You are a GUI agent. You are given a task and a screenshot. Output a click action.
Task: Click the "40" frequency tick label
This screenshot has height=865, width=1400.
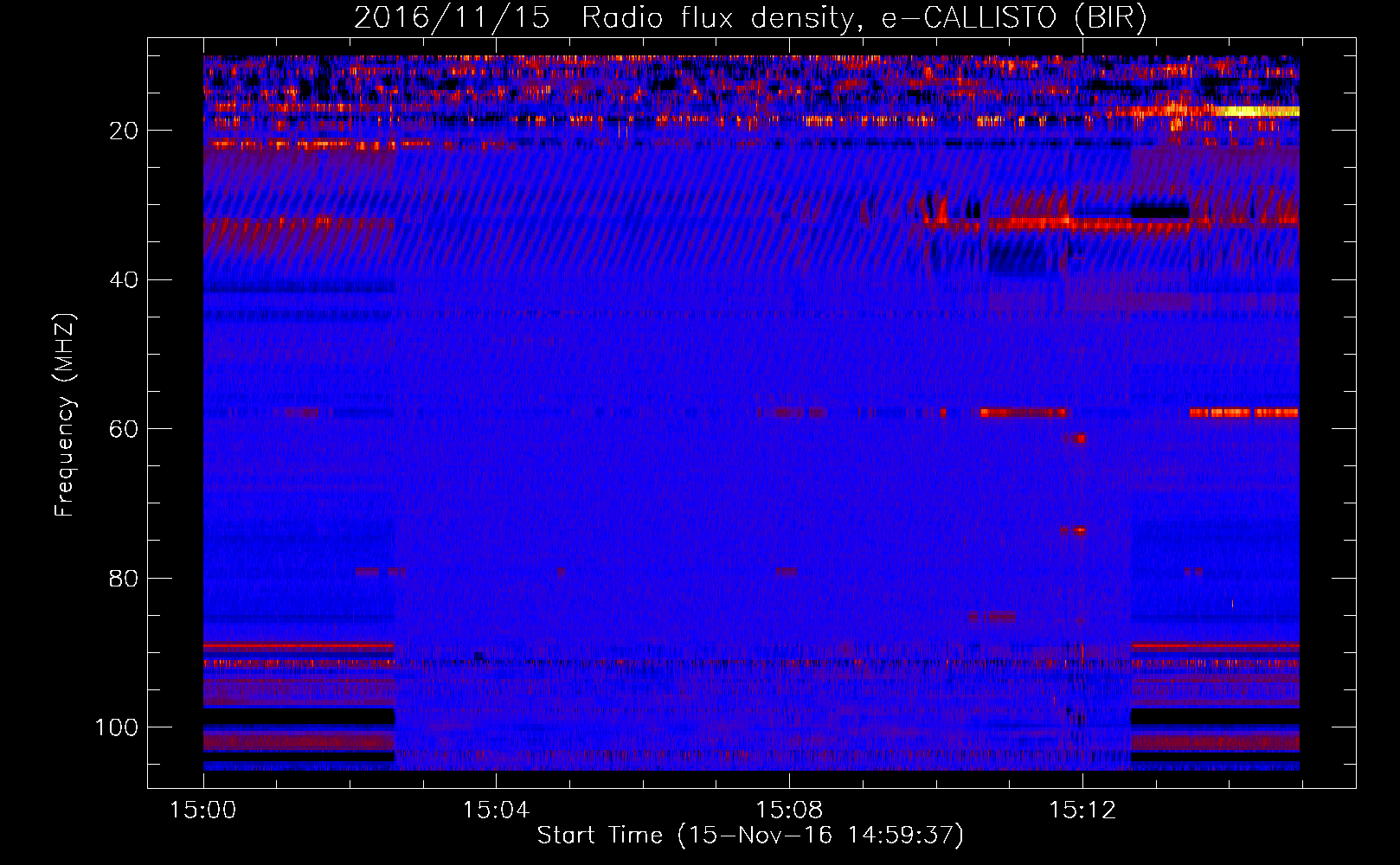pos(125,280)
